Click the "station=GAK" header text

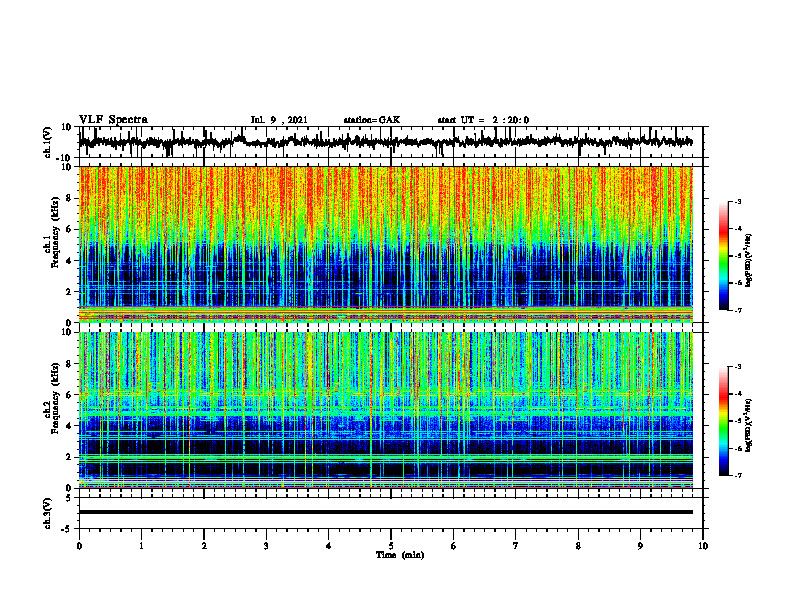[372, 120]
